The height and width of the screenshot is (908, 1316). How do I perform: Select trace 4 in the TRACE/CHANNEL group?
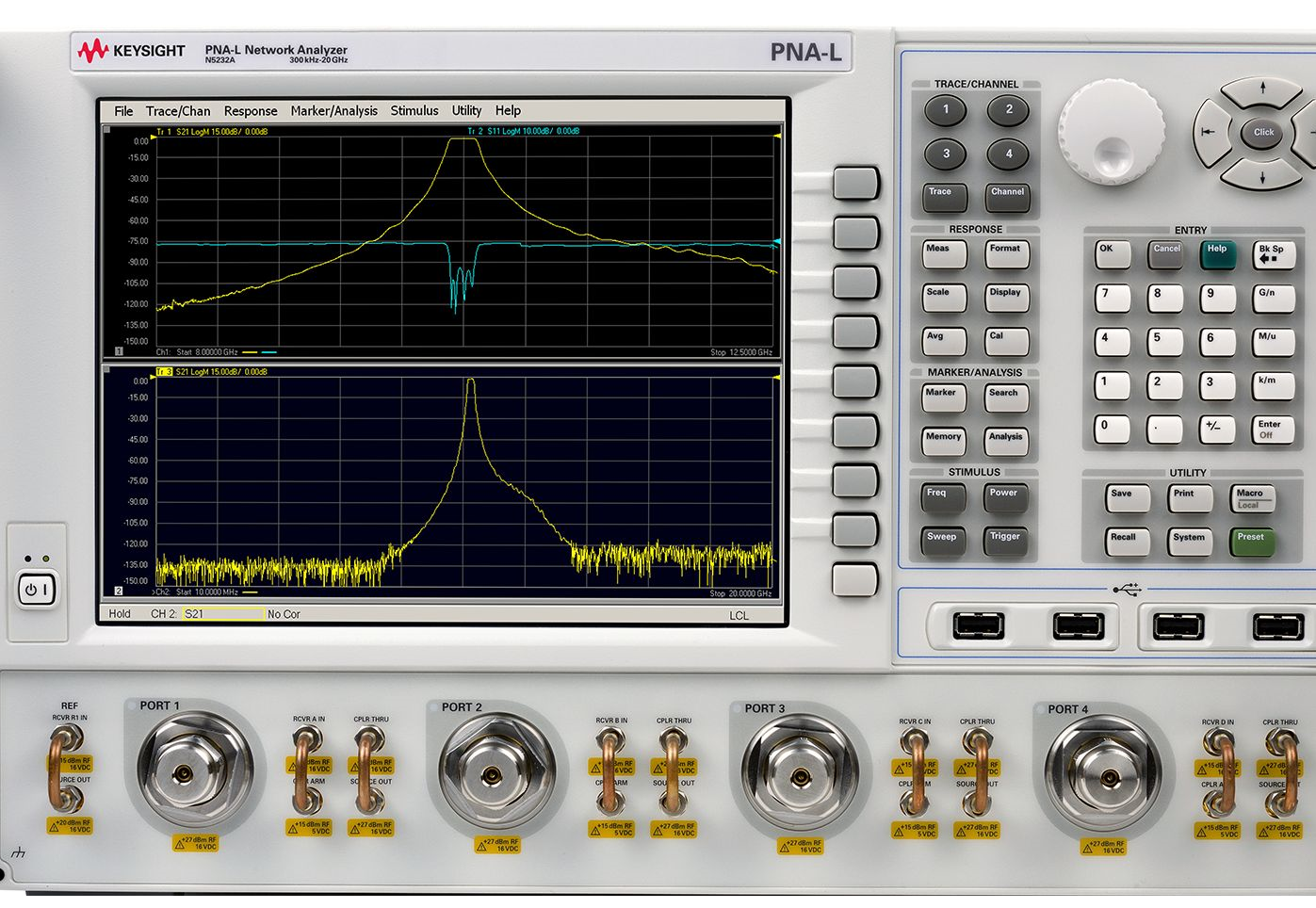[x=1009, y=154]
